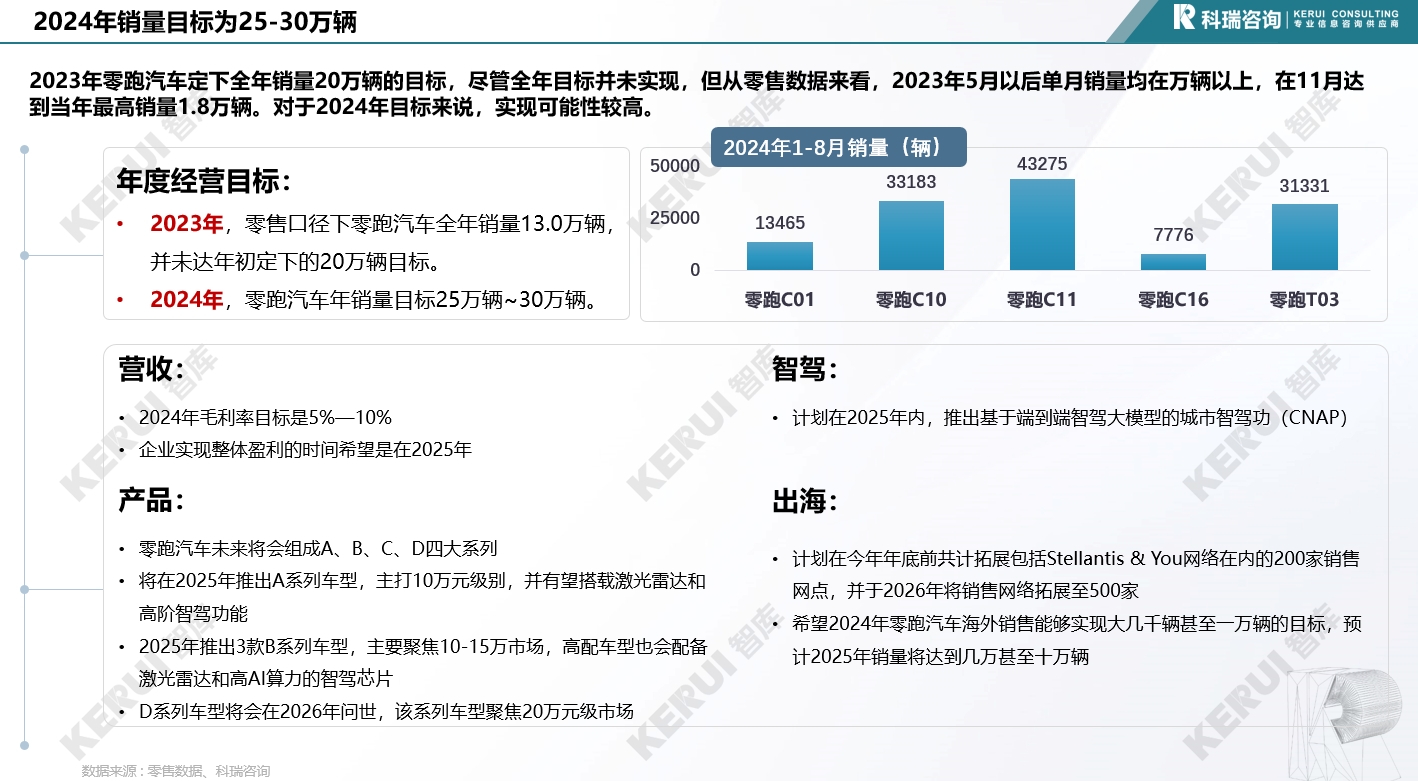Click the axis label 零跑C16

[x=1173, y=300]
